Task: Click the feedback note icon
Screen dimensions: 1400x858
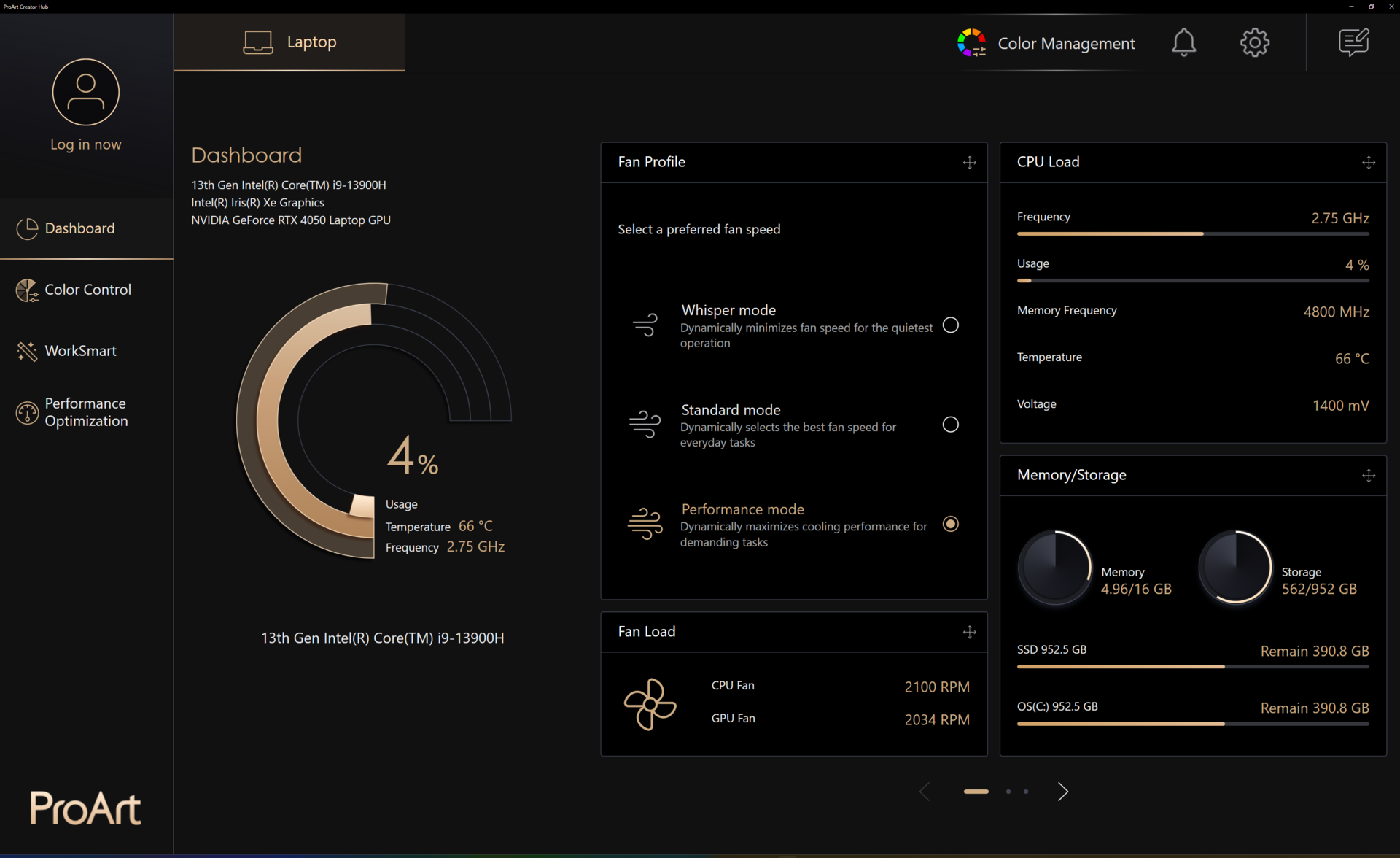Action: 1353,42
